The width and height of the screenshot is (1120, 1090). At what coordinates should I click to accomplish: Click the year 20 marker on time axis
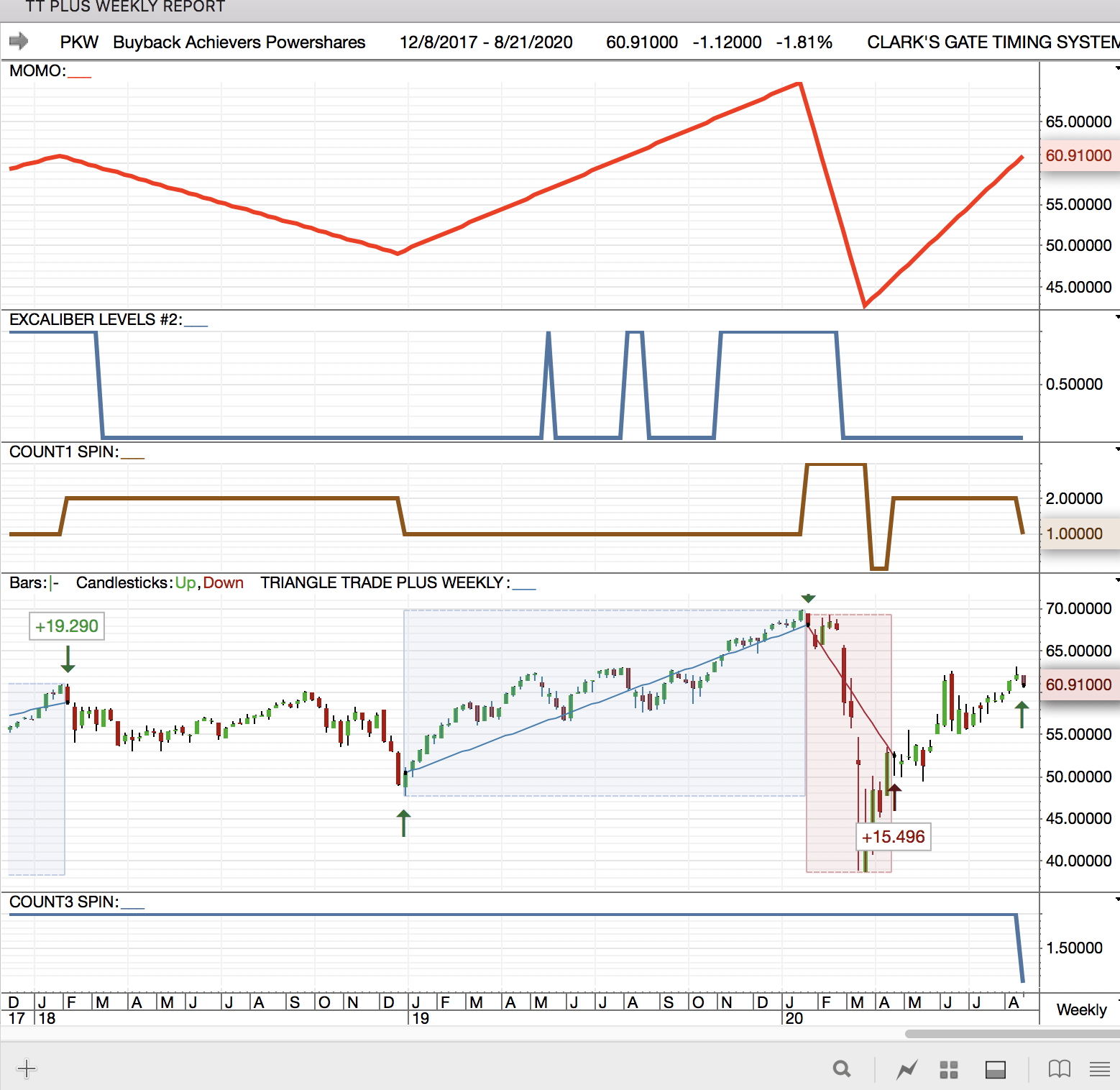point(794,1018)
